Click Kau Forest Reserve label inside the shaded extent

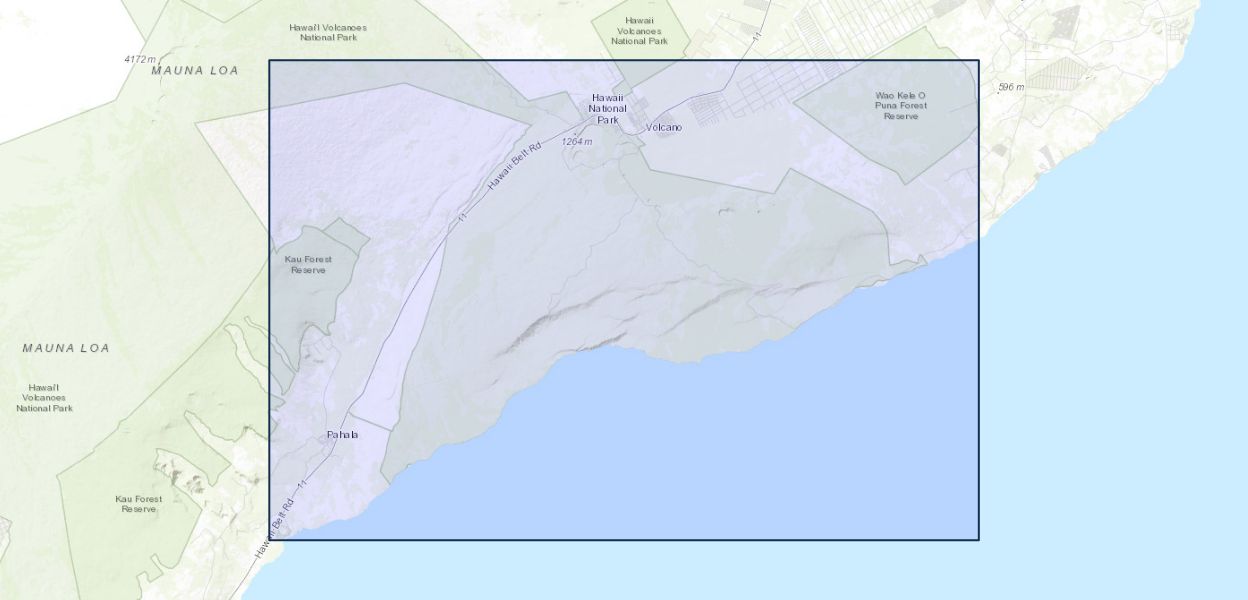[308, 264]
